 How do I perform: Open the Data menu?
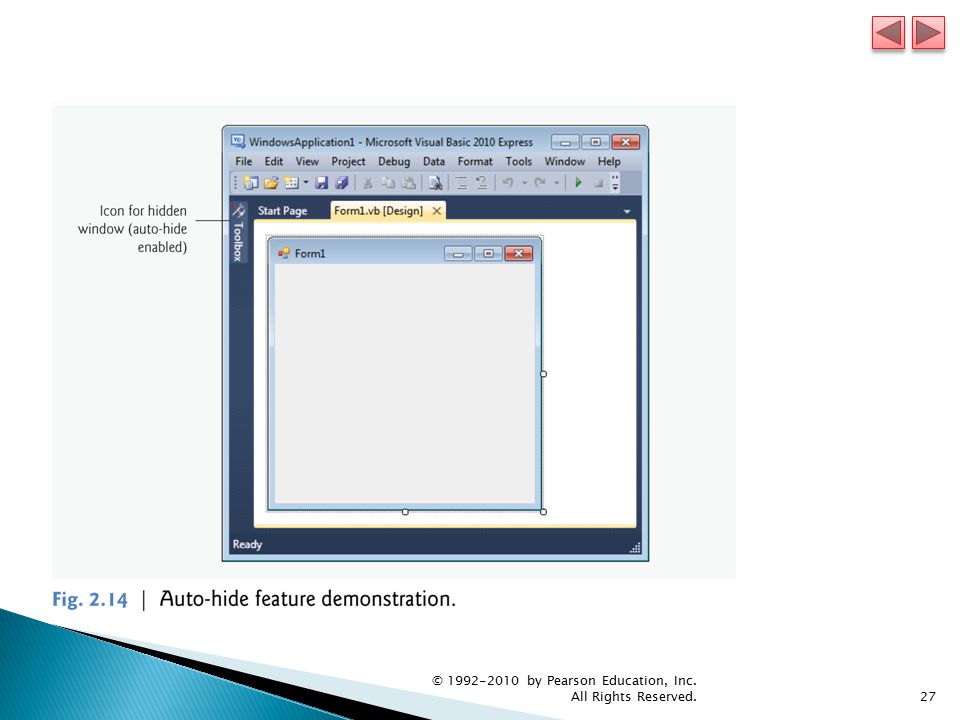tap(433, 162)
